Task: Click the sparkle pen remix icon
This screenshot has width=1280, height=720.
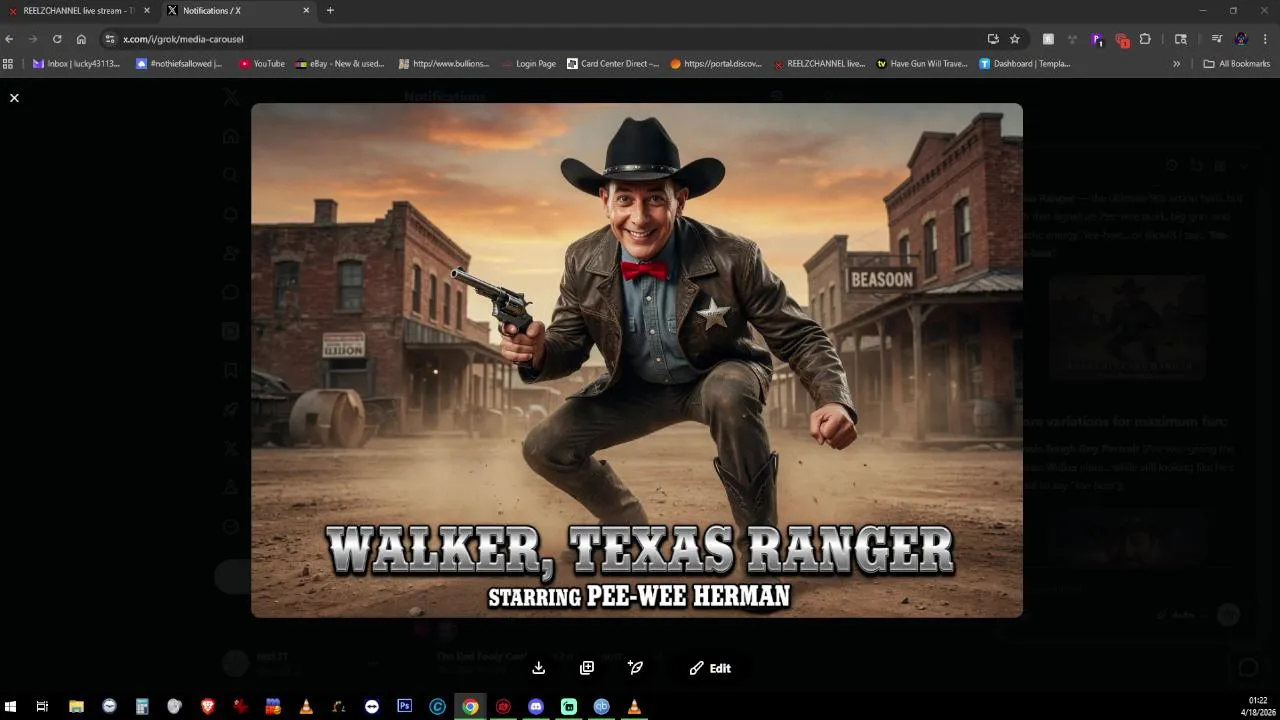Action: (x=635, y=668)
